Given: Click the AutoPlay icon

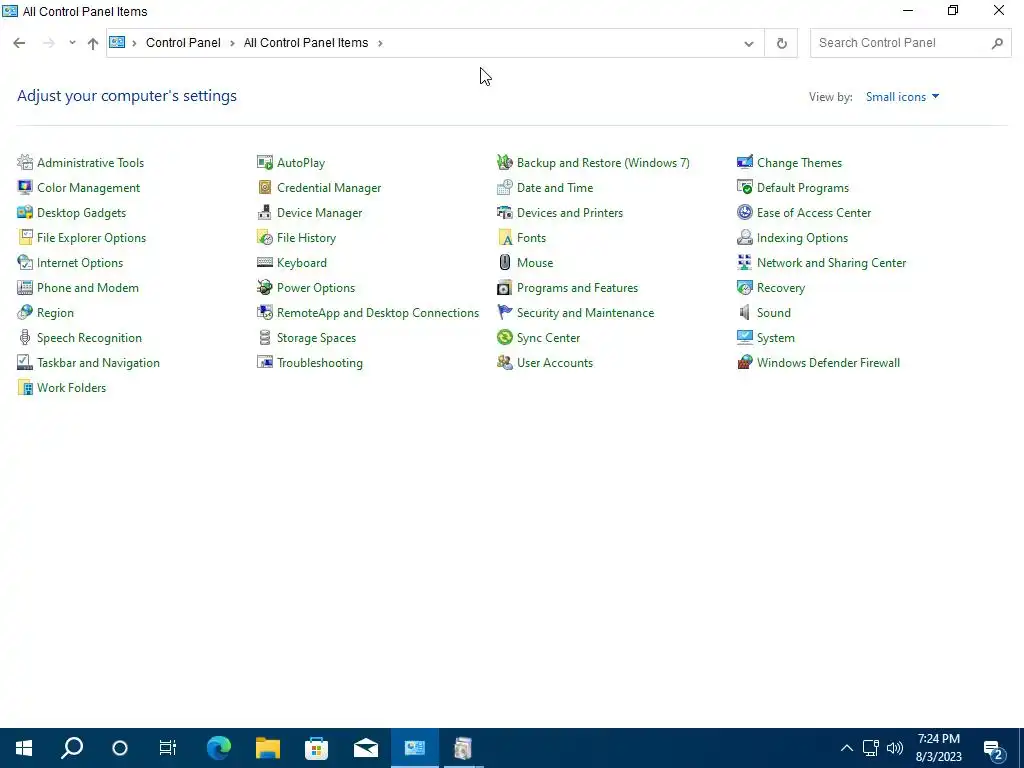Looking at the screenshot, I should coord(264,162).
